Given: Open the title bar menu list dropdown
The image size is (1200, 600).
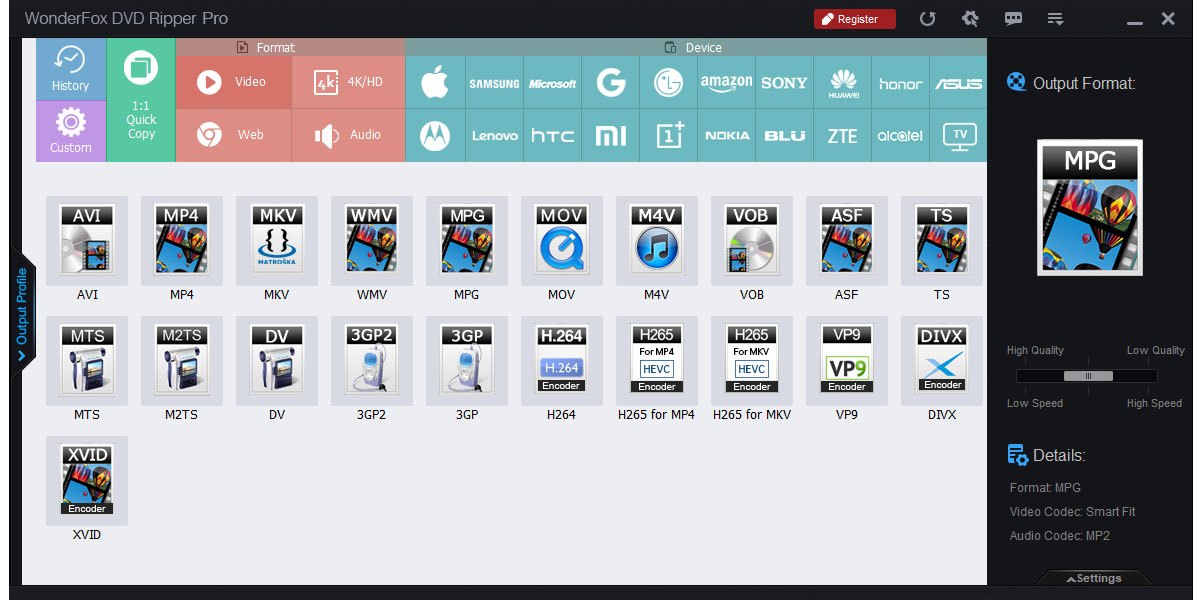Looking at the screenshot, I should click(1055, 18).
